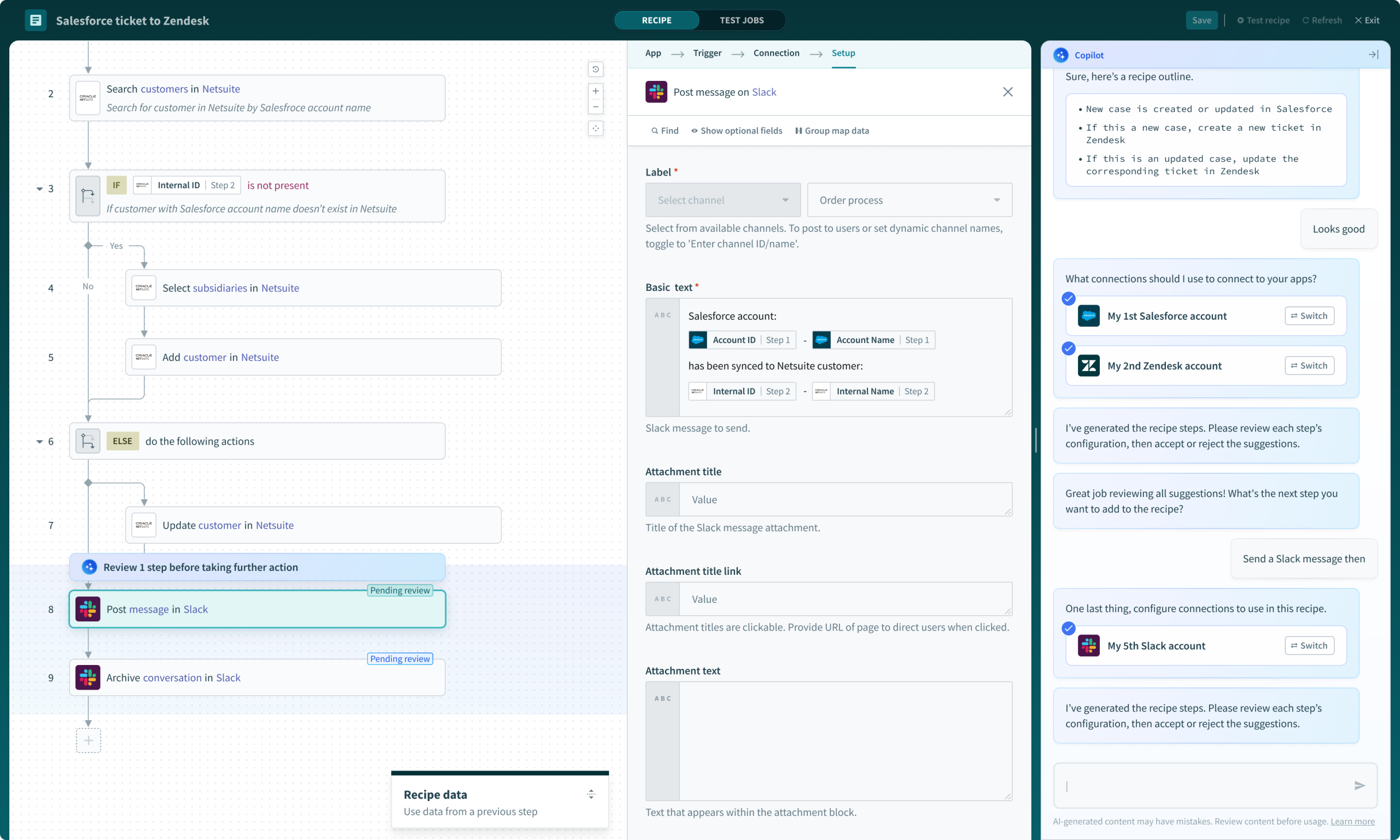Go to the Setup tab
The height and width of the screenshot is (840, 1400).
(843, 53)
